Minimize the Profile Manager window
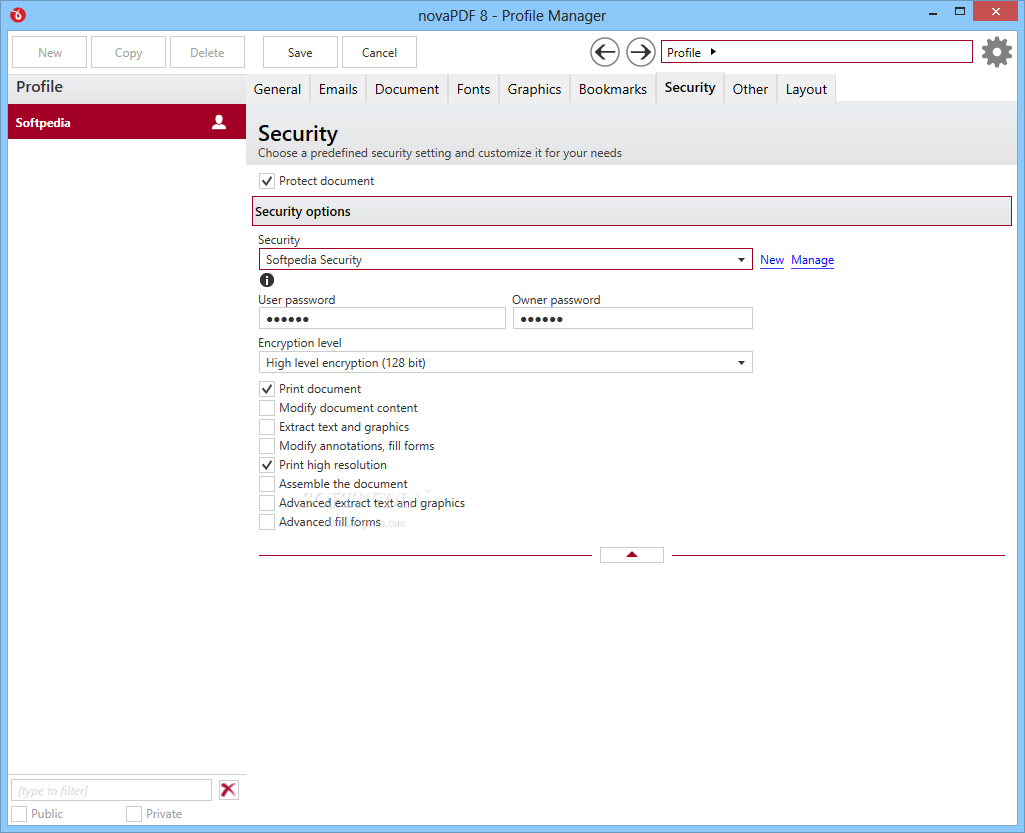 [x=933, y=12]
